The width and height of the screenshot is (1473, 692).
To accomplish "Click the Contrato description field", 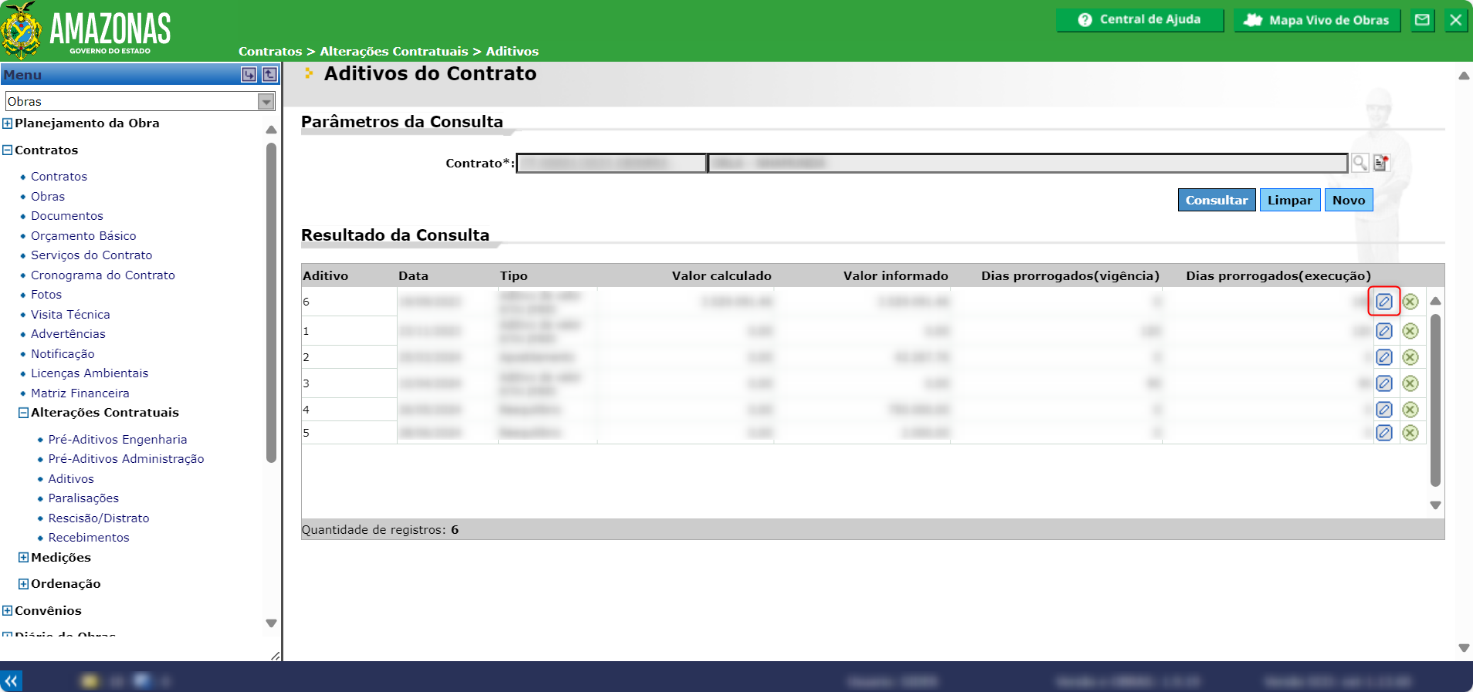I will (1028, 163).
